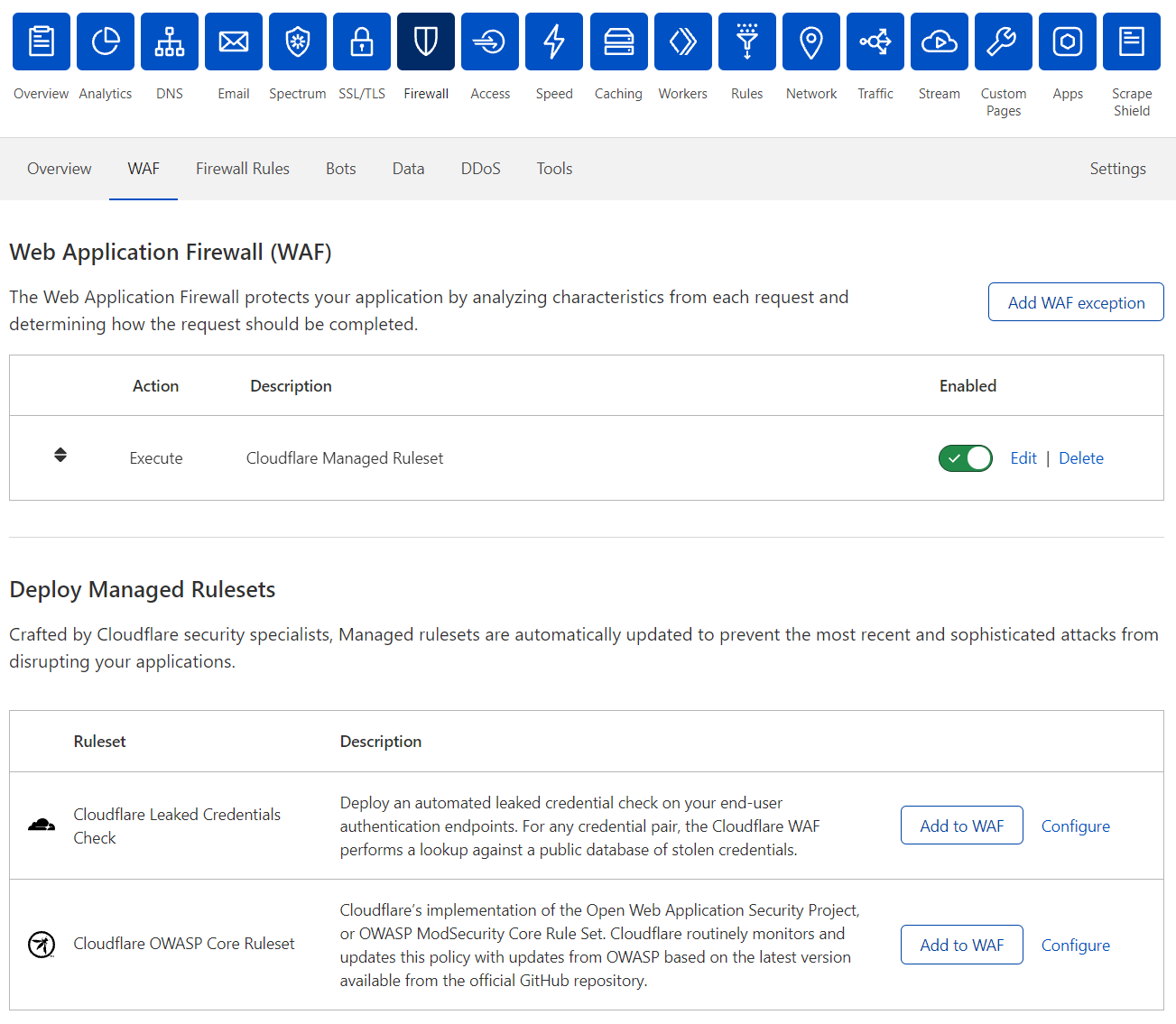Click the Add WAF exception button
Viewport: 1176px width, 1024px height.
[x=1075, y=302]
